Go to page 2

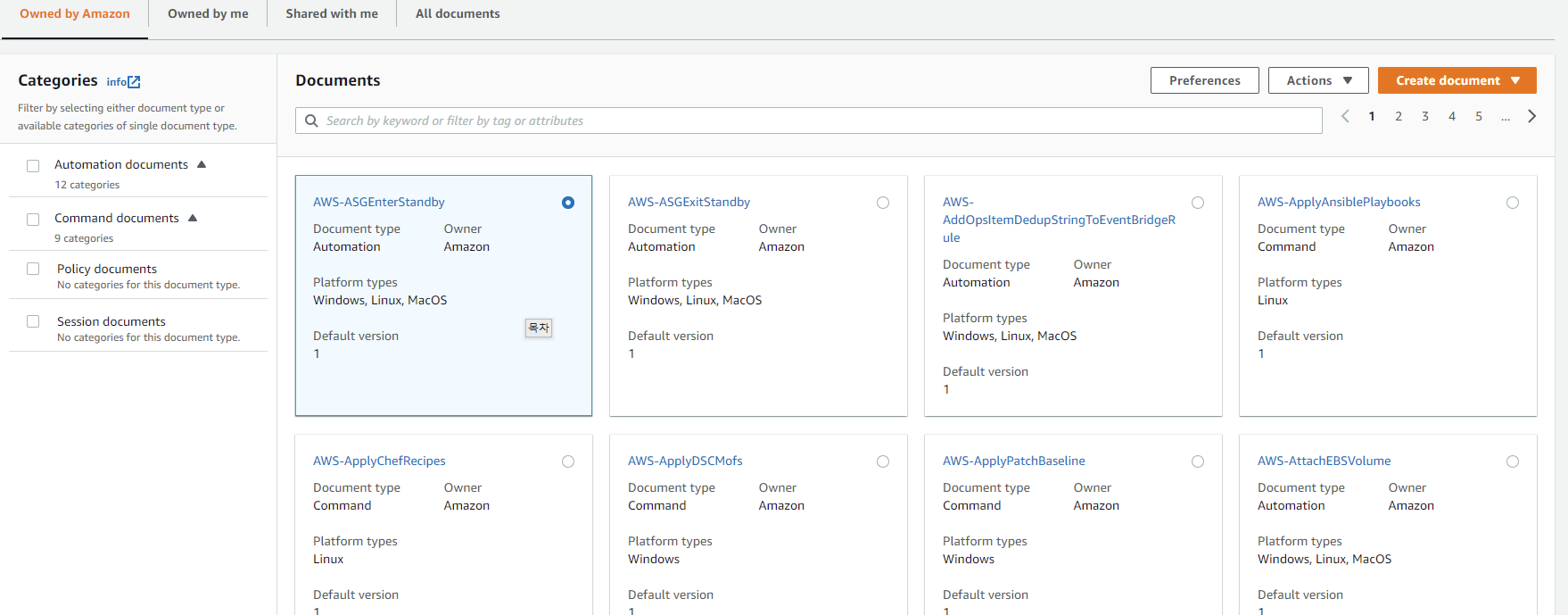1399,116
